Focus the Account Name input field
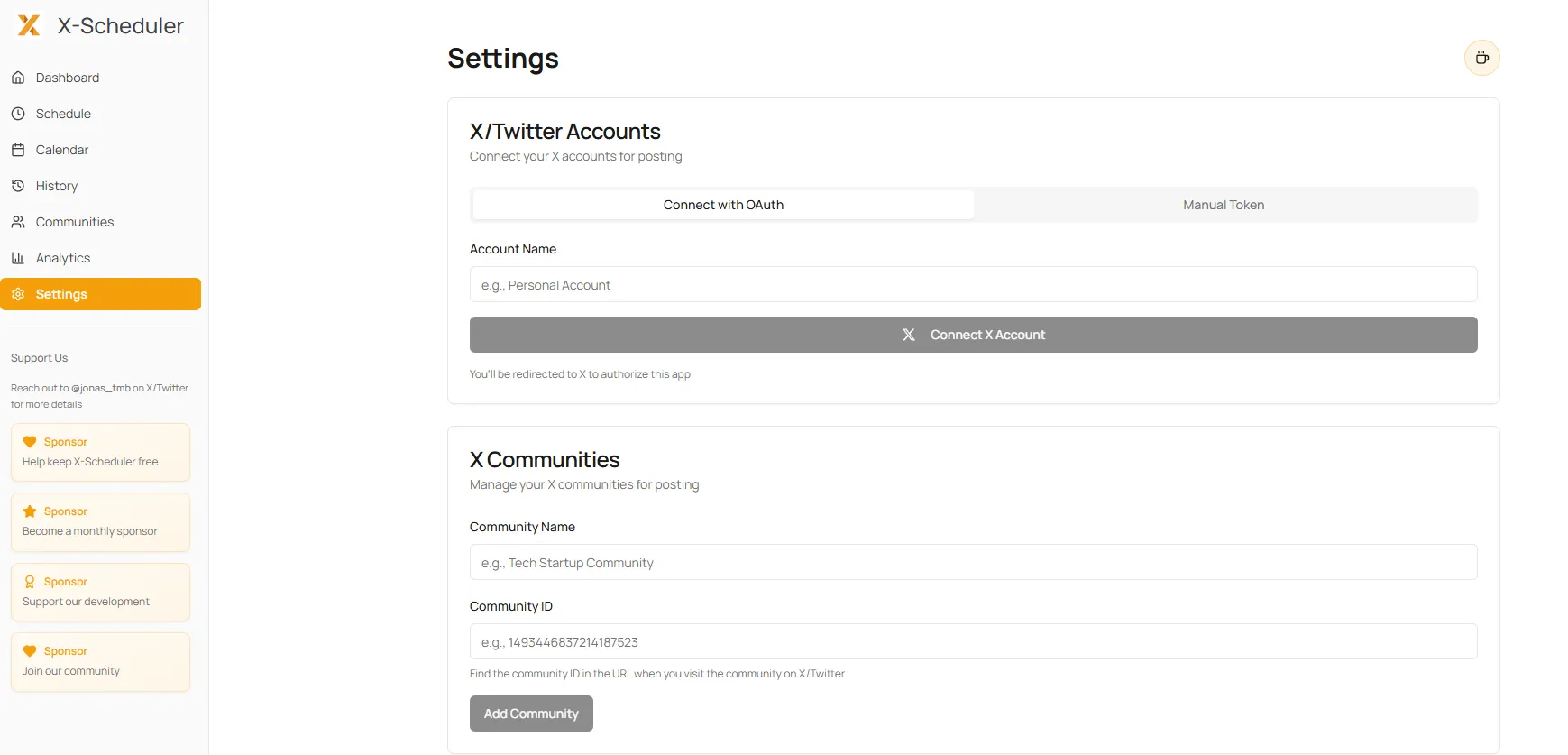This screenshot has width=1568, height=755. (973, 285)
